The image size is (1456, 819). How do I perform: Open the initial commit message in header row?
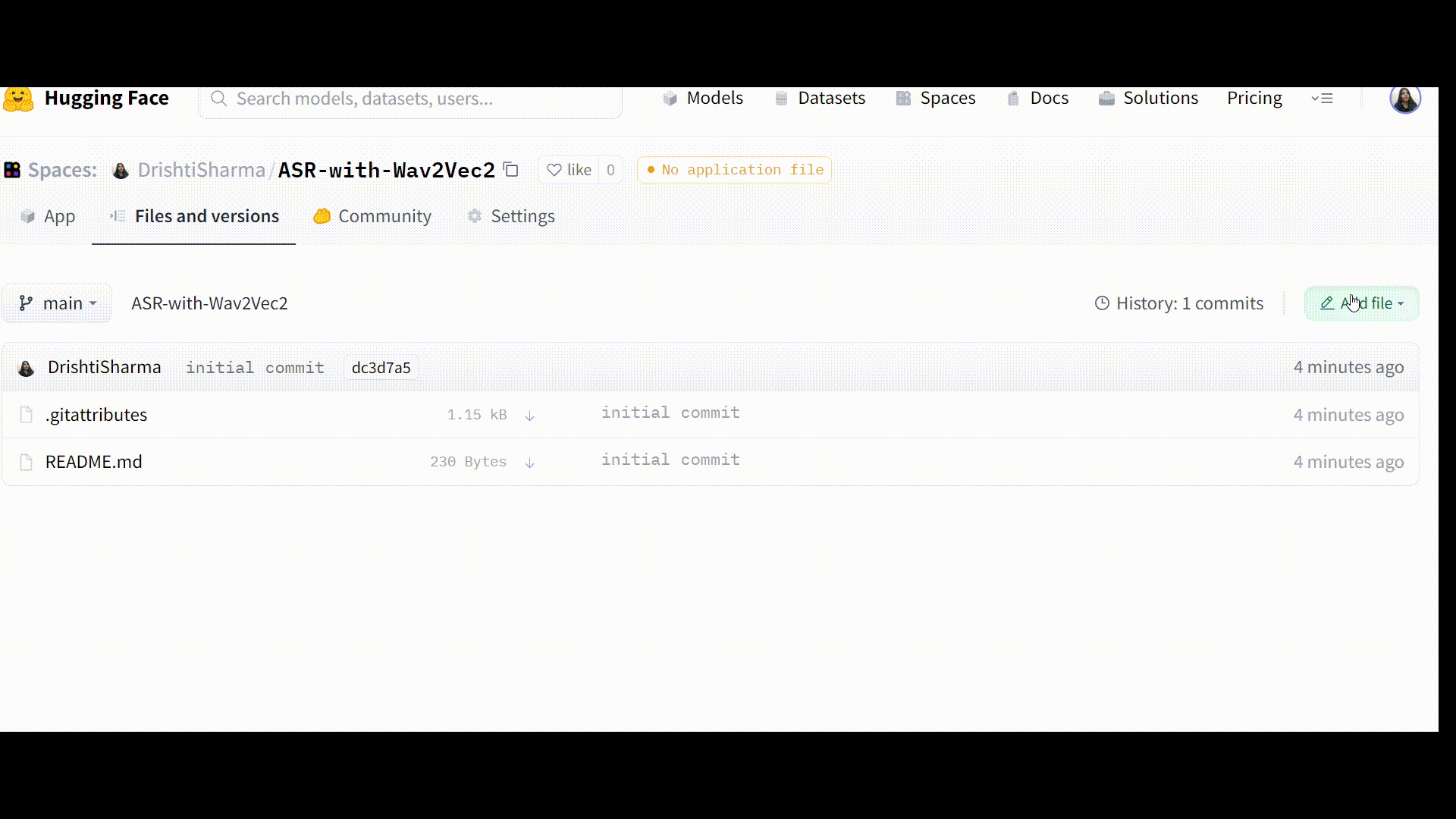pos(255,368)
